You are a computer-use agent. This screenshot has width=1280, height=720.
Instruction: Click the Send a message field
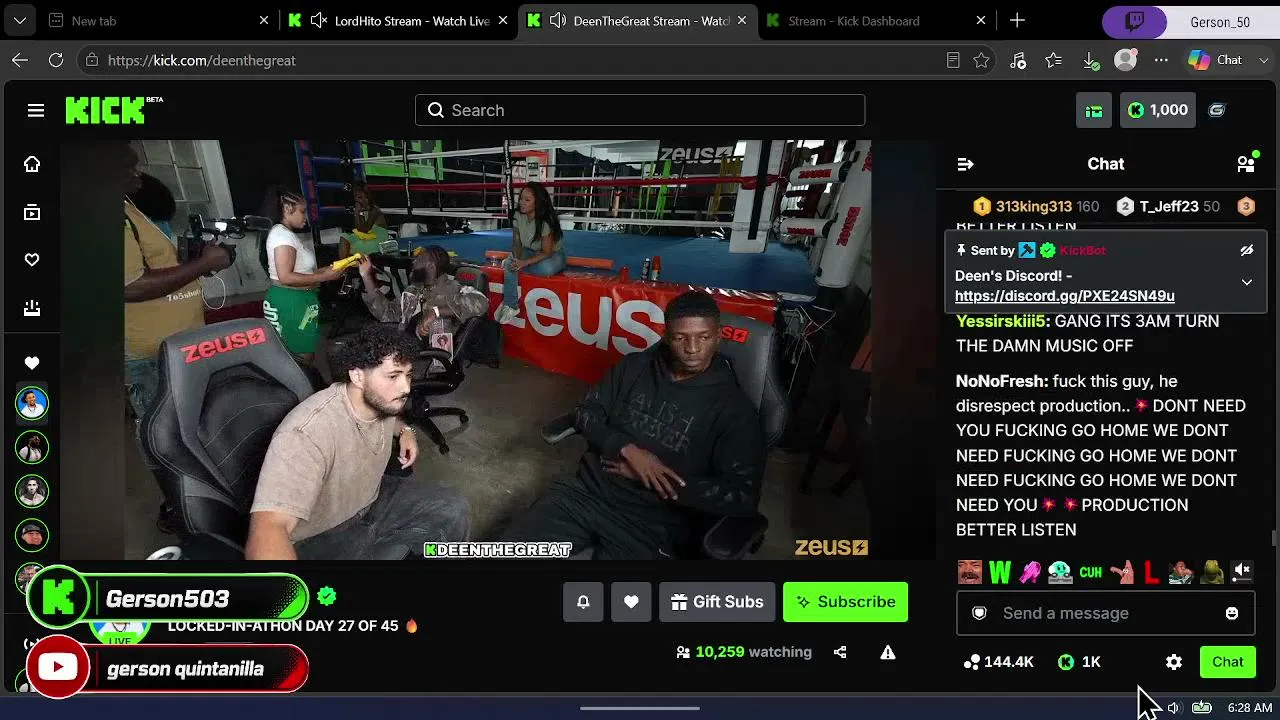[x=1105, y=613]
